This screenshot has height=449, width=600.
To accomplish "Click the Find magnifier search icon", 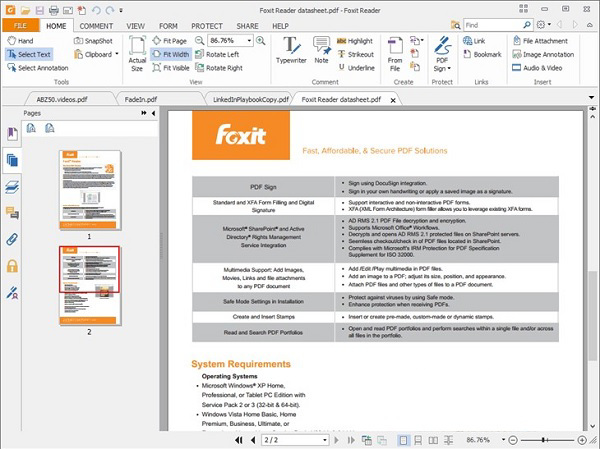I will pyautogui.click(x=527, y=25).
